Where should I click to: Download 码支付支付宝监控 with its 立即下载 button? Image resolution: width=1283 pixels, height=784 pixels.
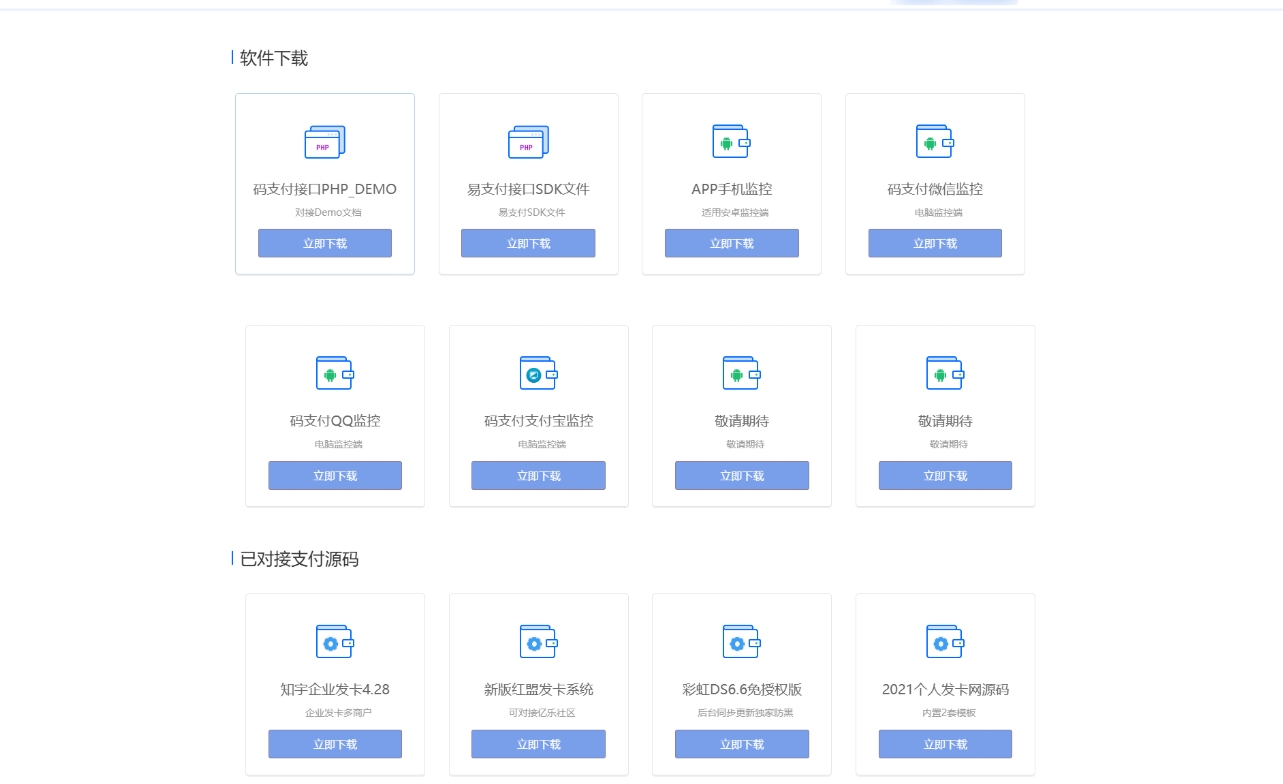[x=538, y=476]
